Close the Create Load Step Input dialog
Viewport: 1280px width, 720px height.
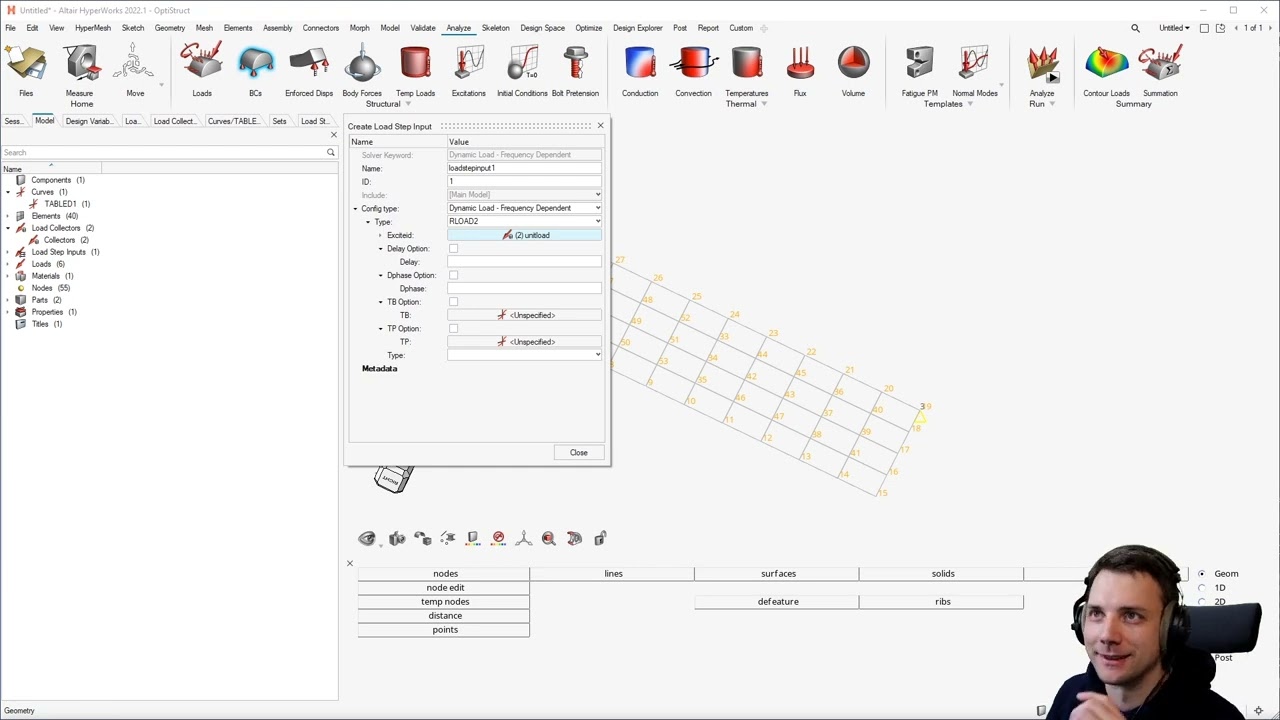point(600,126)
